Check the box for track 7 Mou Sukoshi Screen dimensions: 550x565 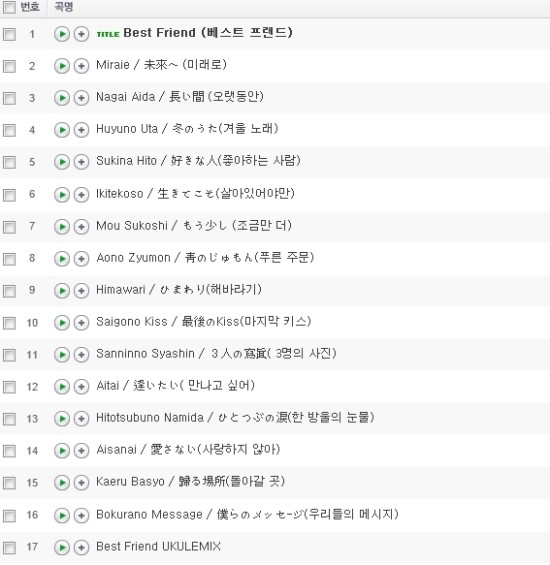(x=9, y=227)
